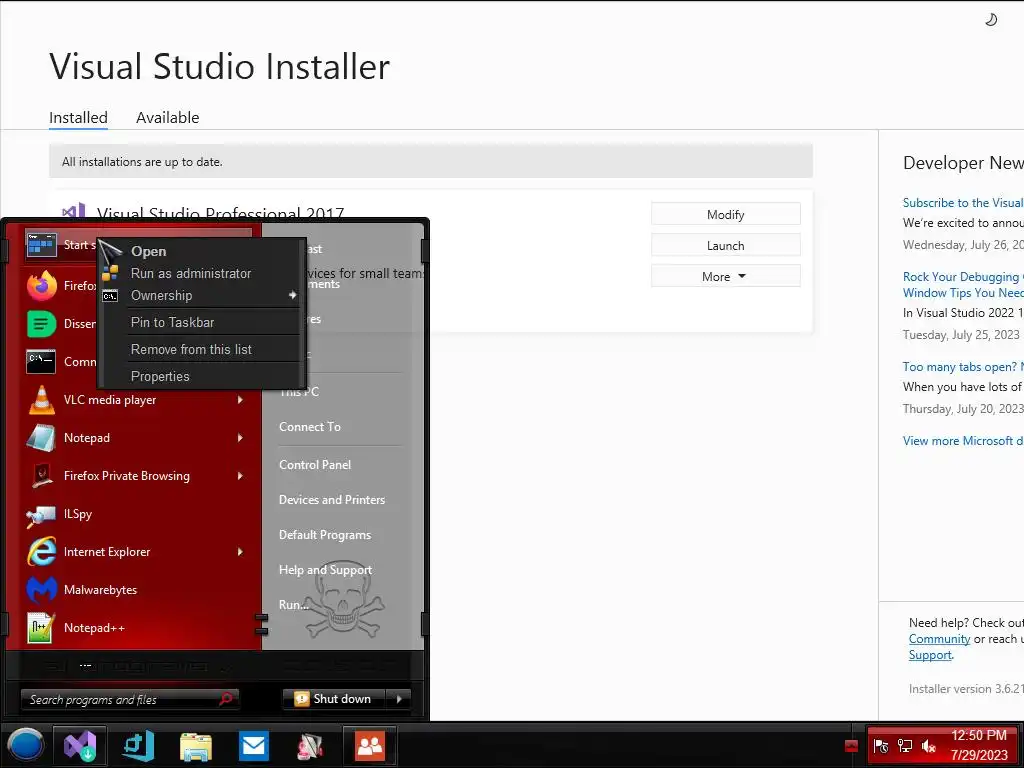1024x768 pixels.
Task: Open Properties from the context menu
Action: pos(160,376)
